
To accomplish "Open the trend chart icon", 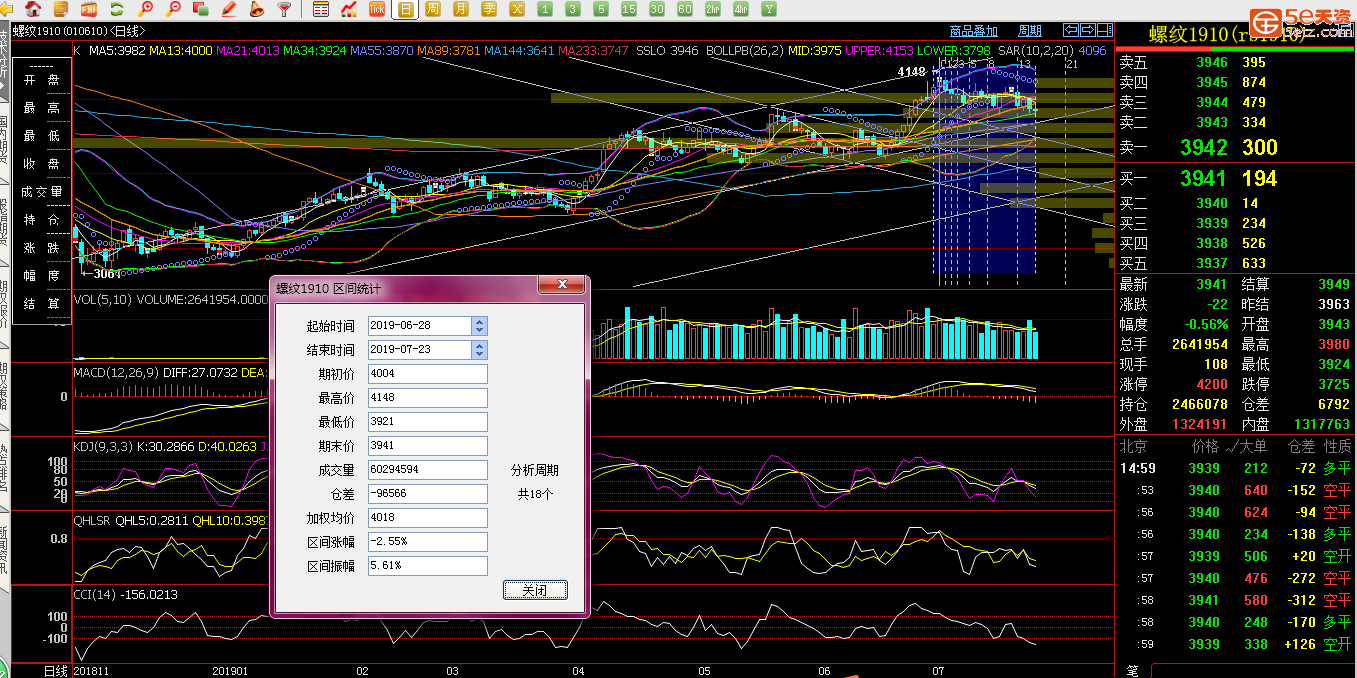I will [349, 9].
